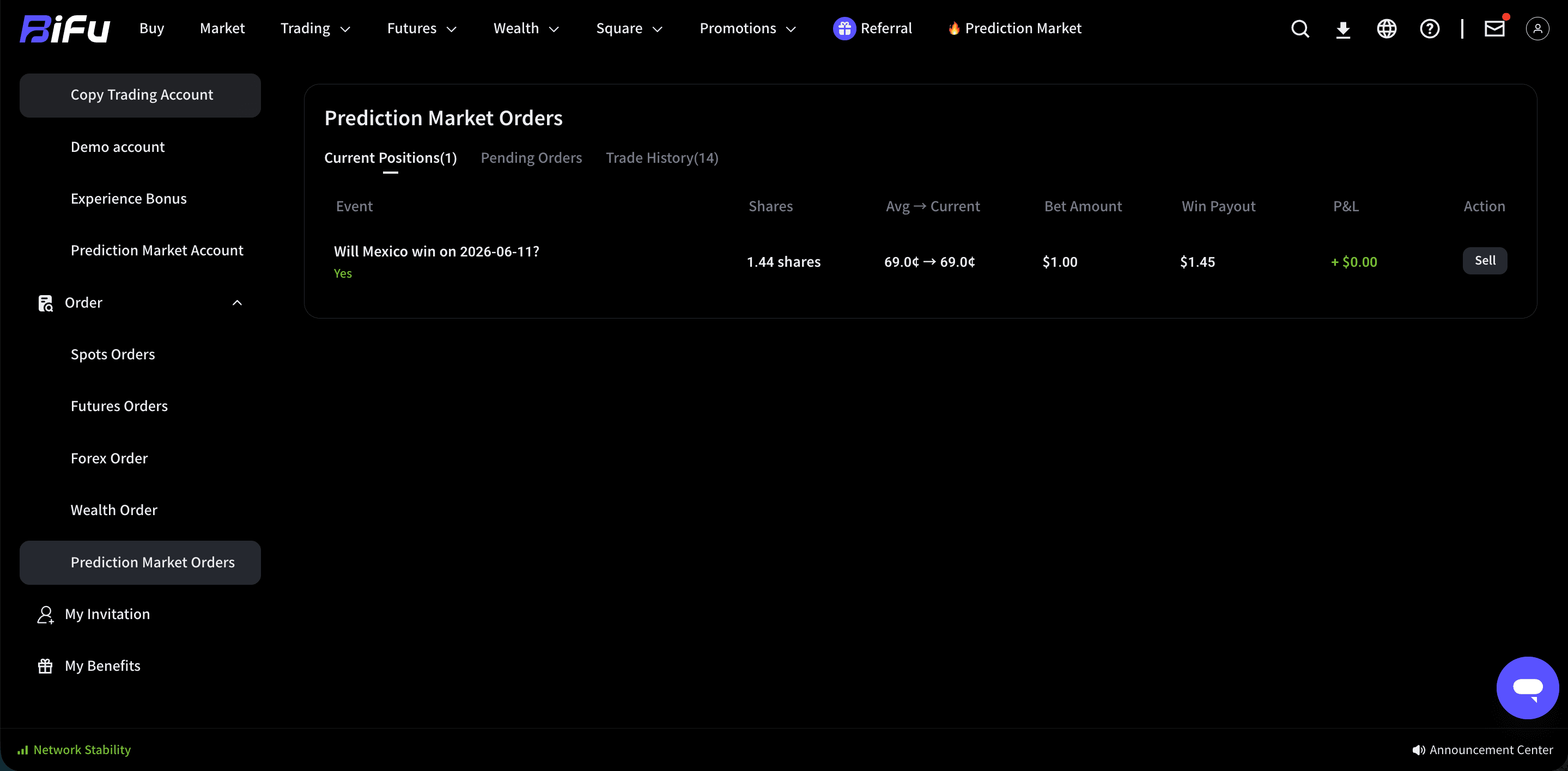The width and height of the screenshot is (1568, 771).
Task: Click the Win Payout column header
Action: [x=1219, y=207]
